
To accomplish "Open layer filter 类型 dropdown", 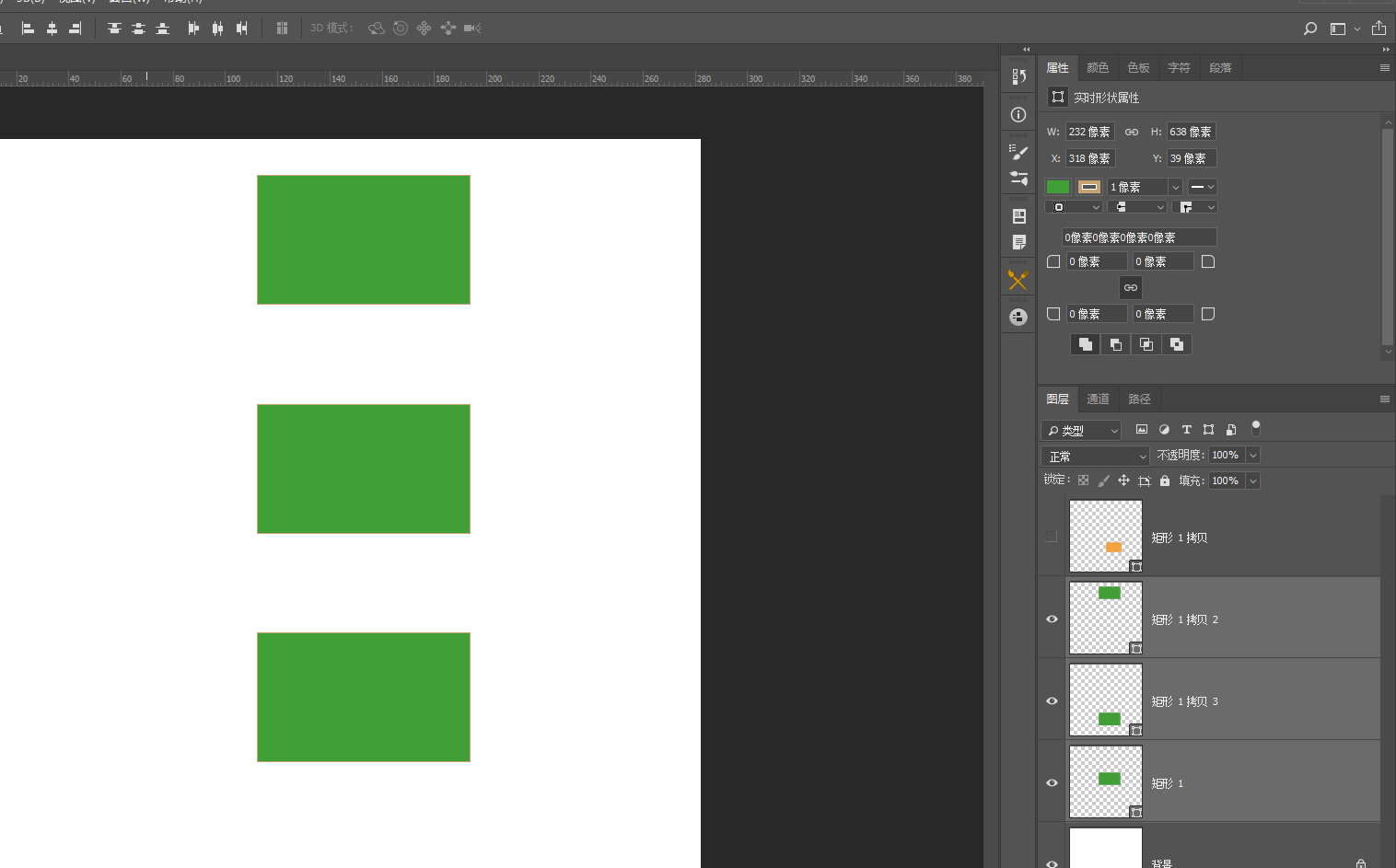I will tap(1082, 430).
